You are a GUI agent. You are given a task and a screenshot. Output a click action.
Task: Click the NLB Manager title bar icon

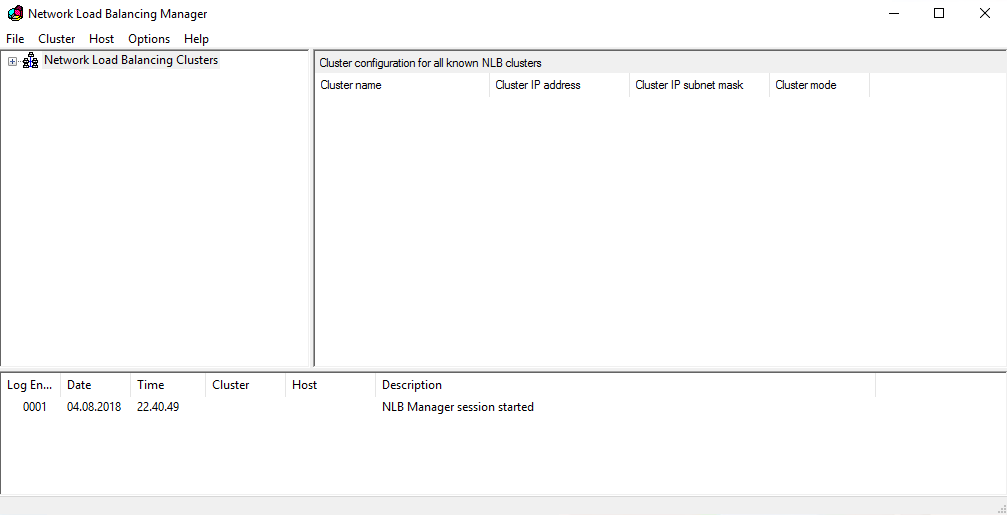(x=15, y=14)
